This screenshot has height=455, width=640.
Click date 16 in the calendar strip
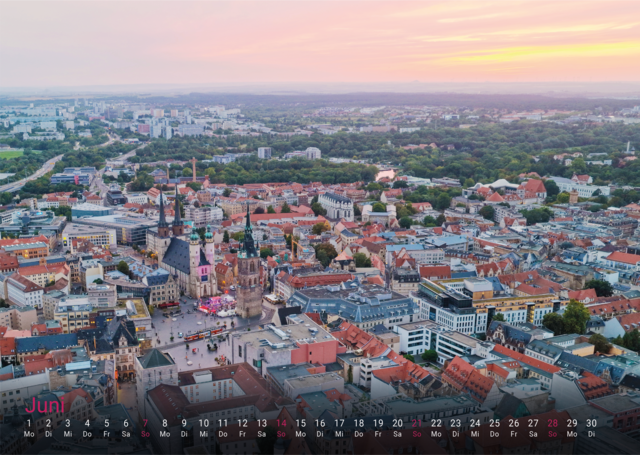click(320, 423)
